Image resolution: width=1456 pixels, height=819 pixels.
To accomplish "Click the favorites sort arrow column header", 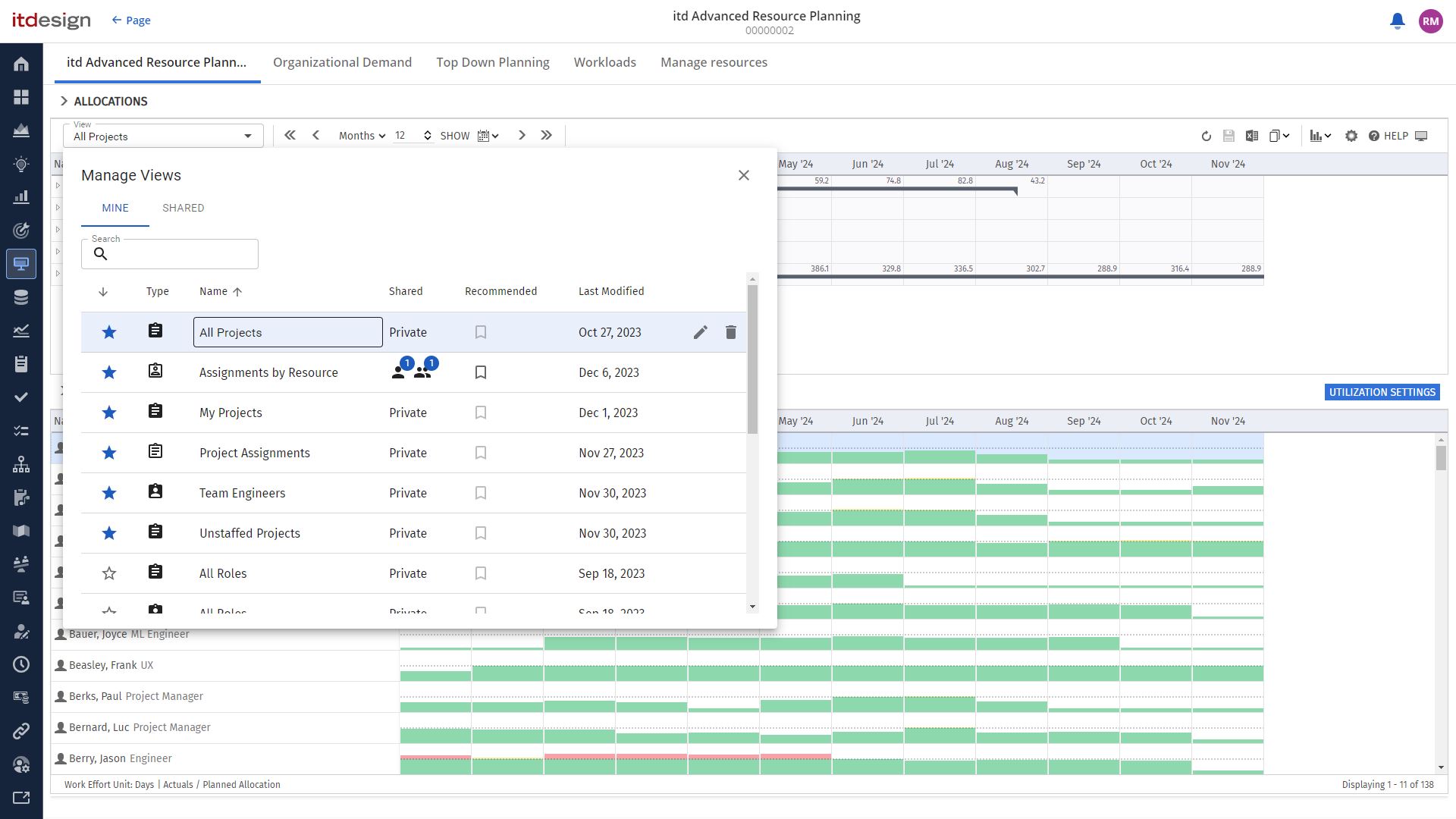I will click(103, 291).
